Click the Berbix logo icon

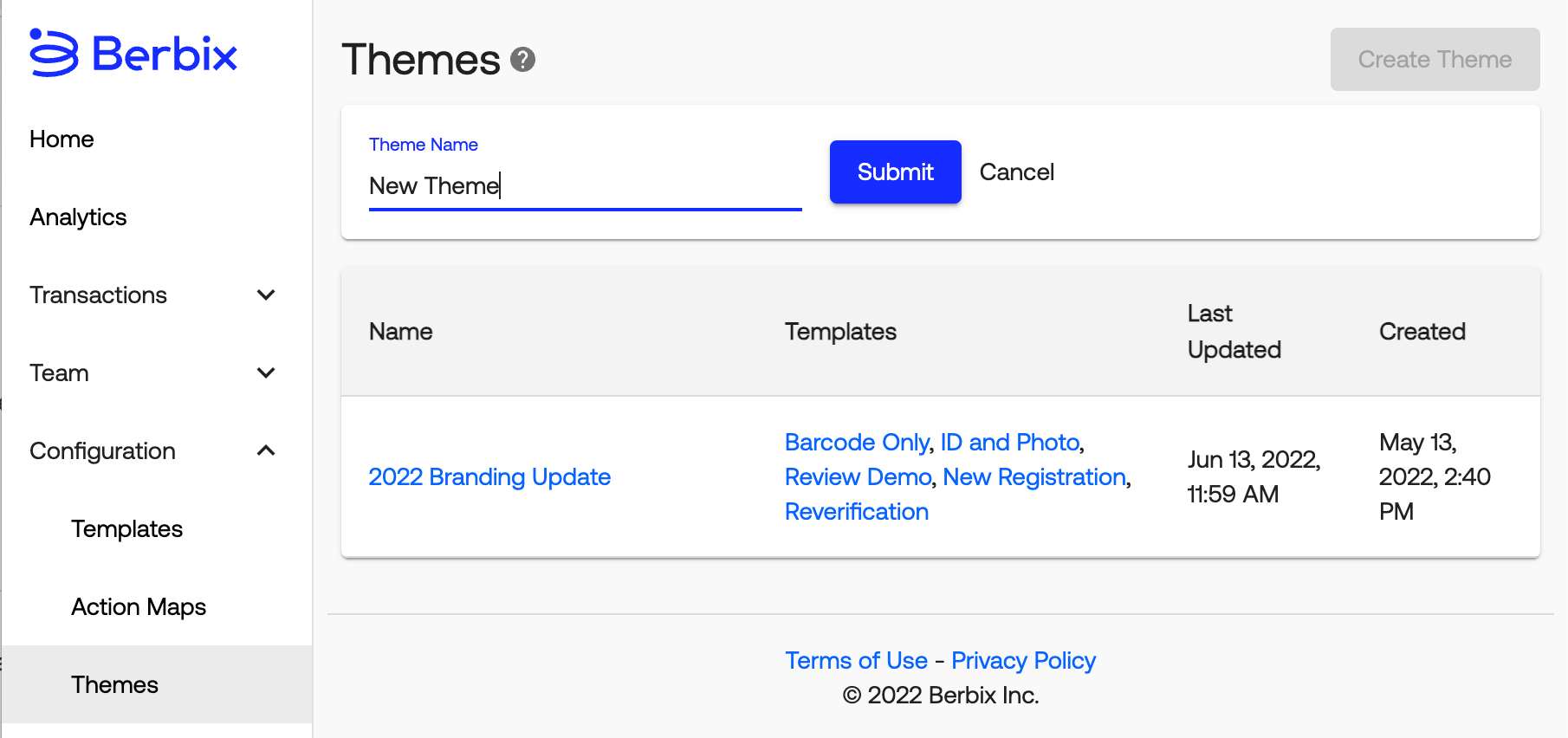tap(54, 53)
